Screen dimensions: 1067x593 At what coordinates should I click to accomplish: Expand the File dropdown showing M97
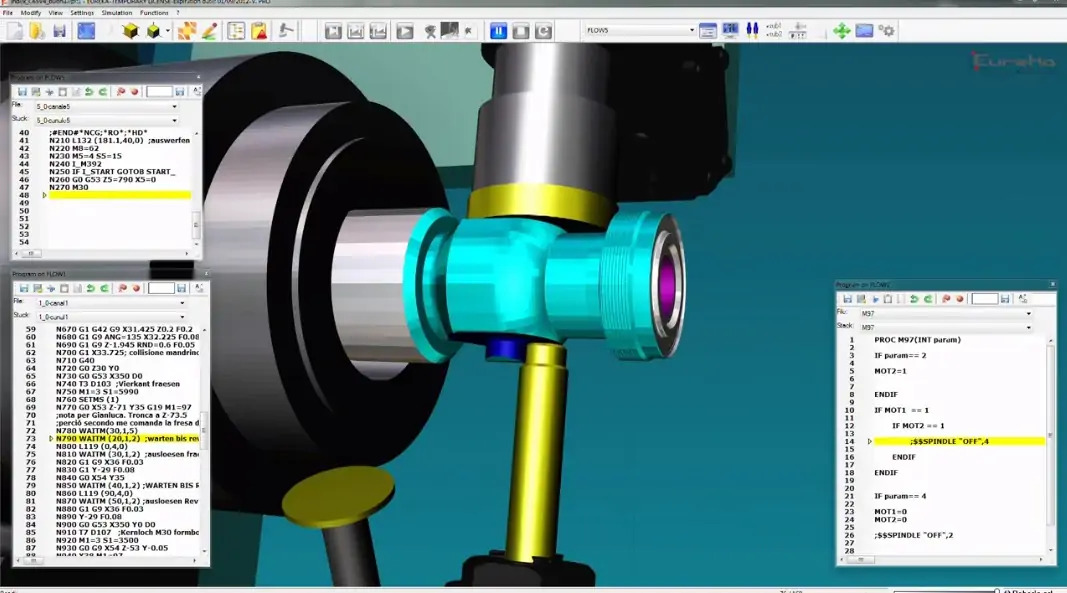coord(946,313)
